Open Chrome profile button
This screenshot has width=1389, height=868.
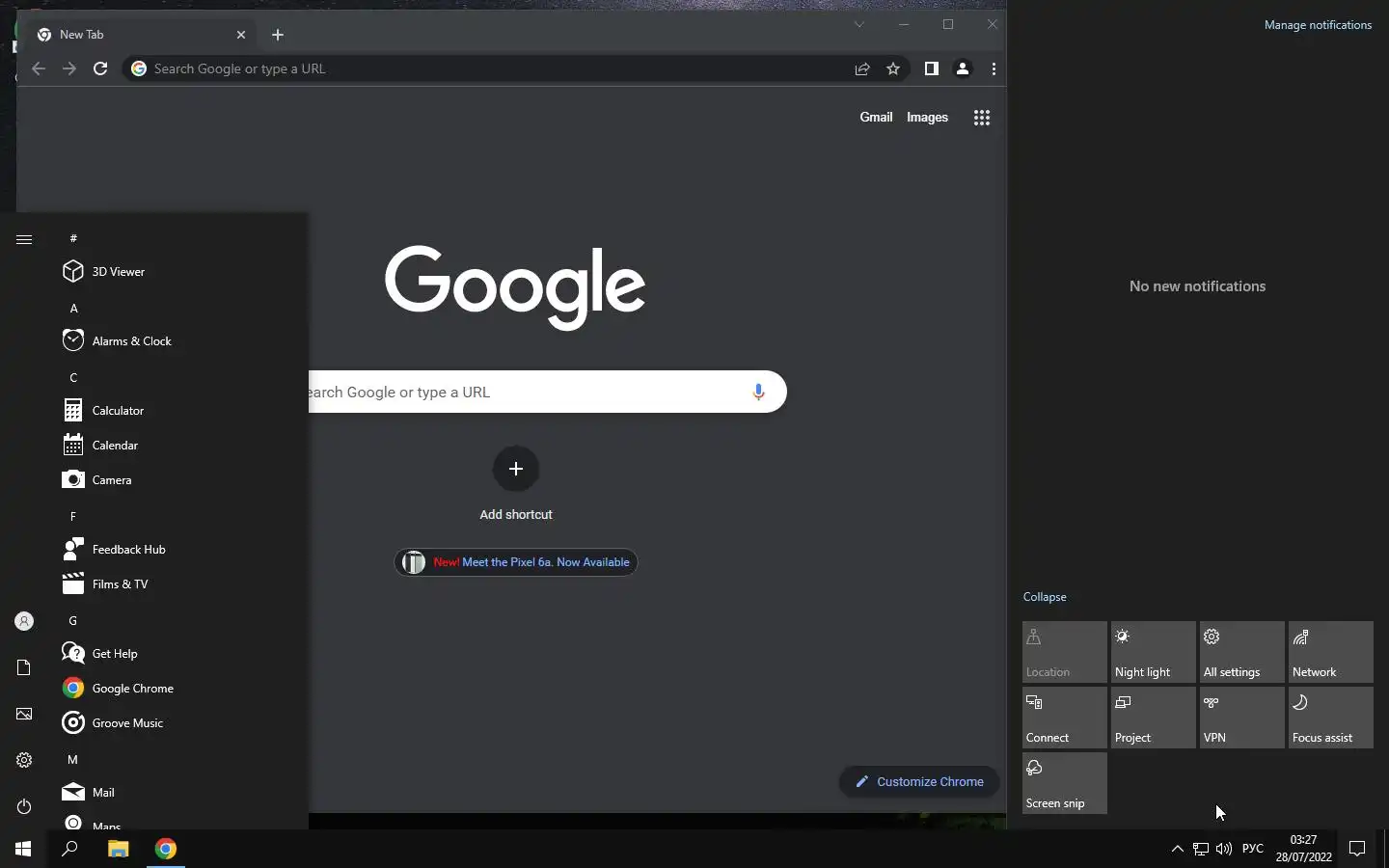[963, 68]
